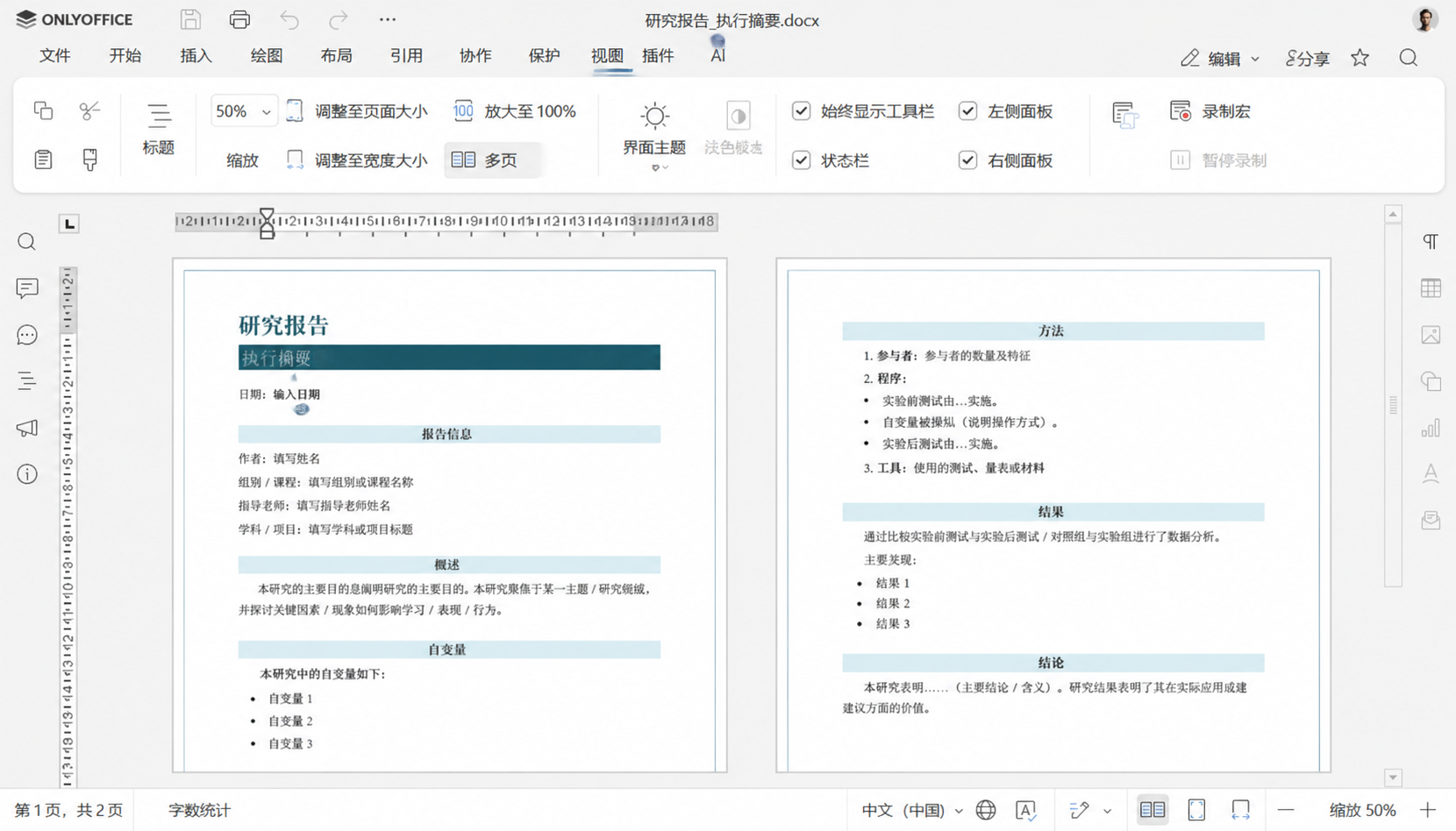Open the 标题 headings navigation button
This screenshot has width=1456, height=831.
pyautogui.click(x=159, y=129)
